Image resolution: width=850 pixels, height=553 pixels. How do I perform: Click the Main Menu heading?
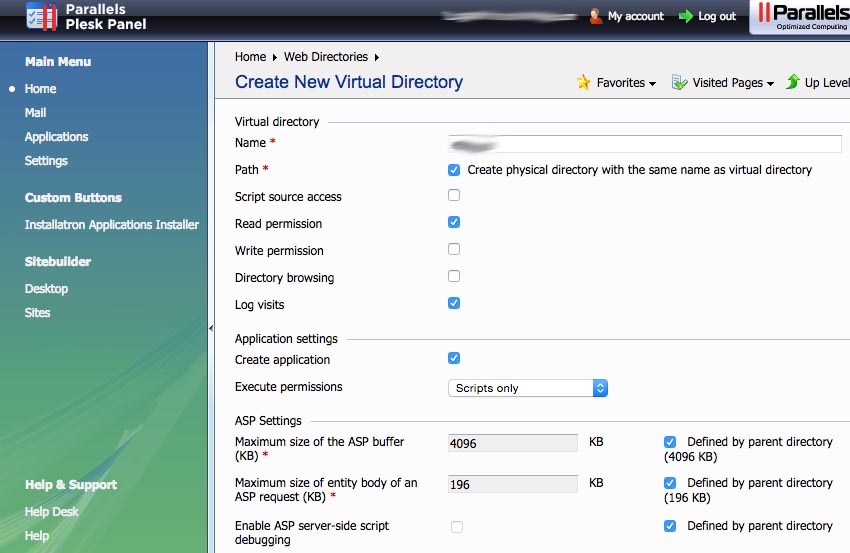pos(58,62)
